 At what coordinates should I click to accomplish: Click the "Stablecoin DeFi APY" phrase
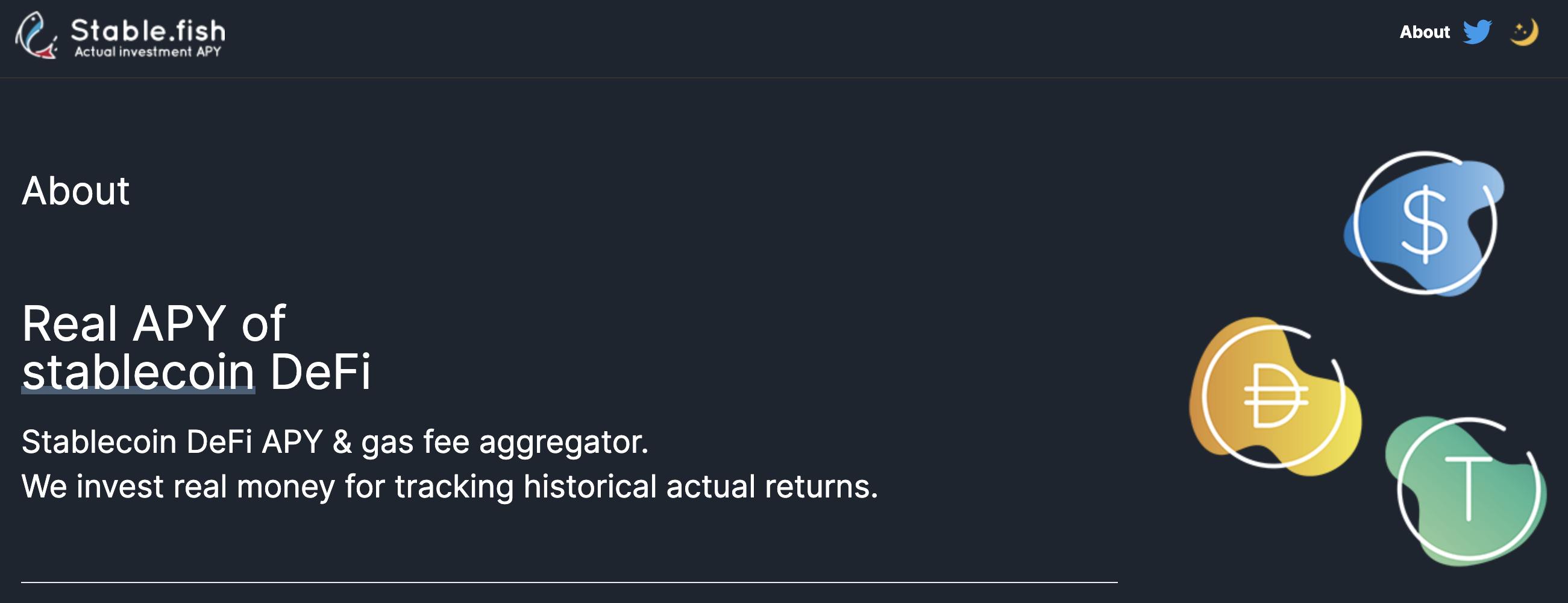pos(172,441)
